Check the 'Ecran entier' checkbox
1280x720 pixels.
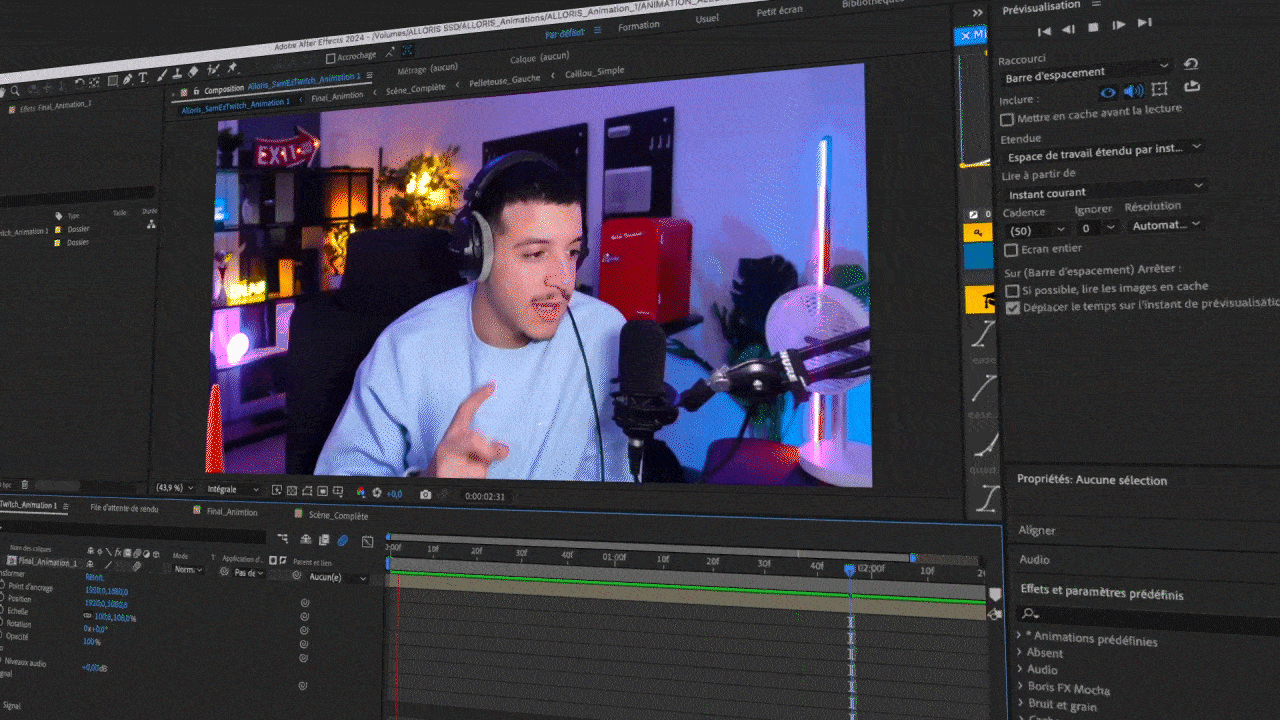1011,250
